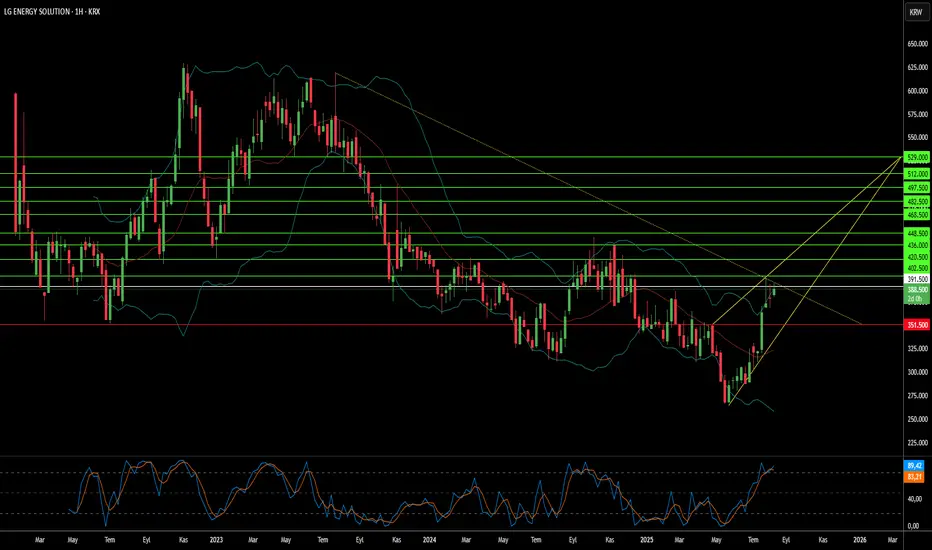932x550 pixels.
Task: Select the orange 83,21 stochastic value label
Action: click(x=914, y=477)
